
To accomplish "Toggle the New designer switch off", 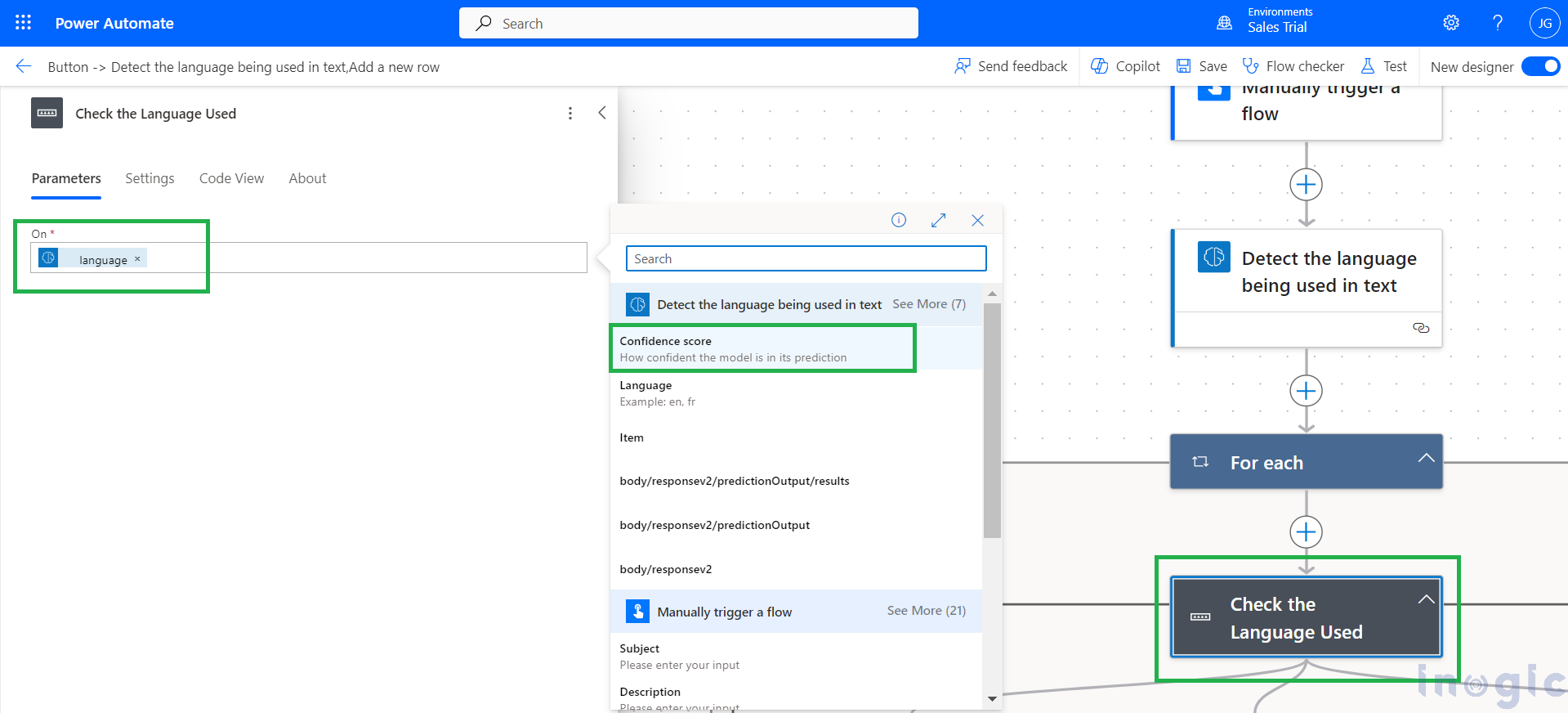I will click(x=1540, y=66).
